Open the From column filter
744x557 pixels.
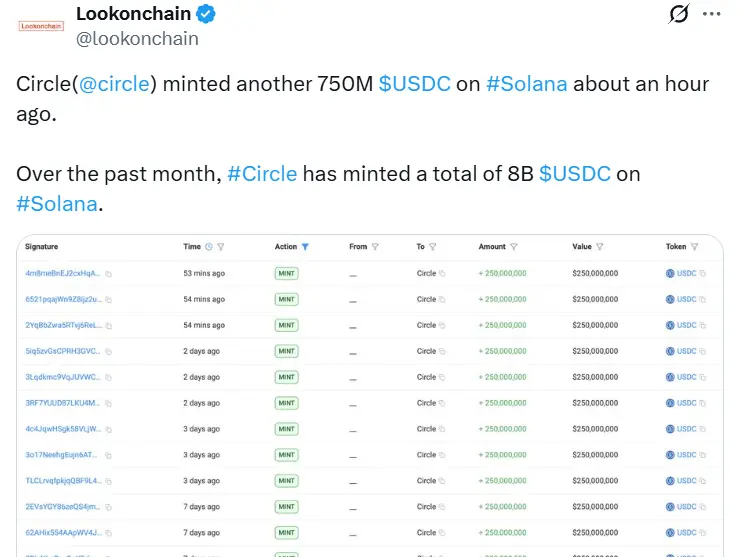(x=375, y=247)
